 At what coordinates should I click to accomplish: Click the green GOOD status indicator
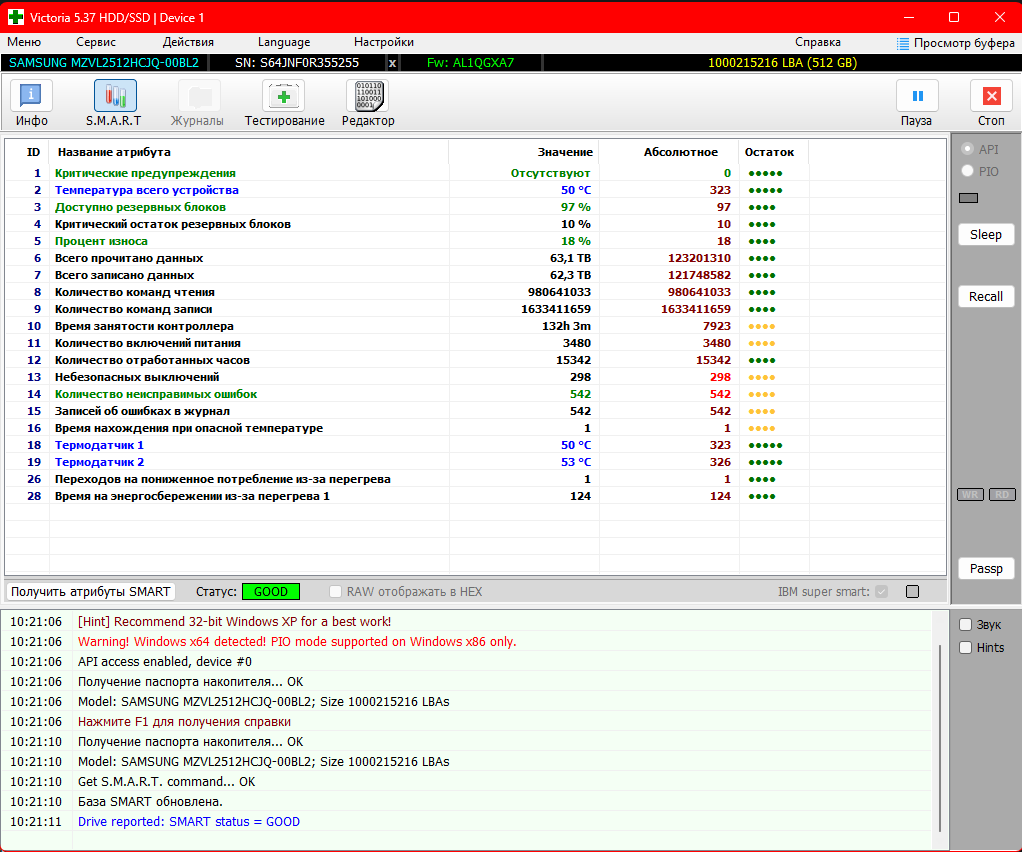(x=270, y=591)
